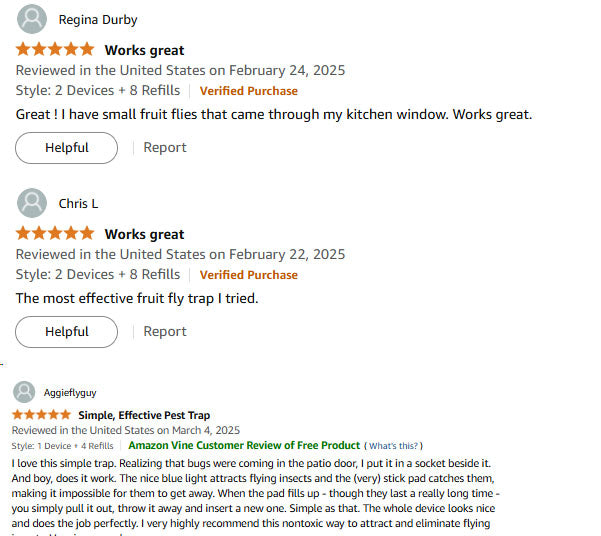The height and width of the screenshot is (536, 601).
Task: Open Aggieflyguy's reviewer profile name
Action: pos(72,392)
